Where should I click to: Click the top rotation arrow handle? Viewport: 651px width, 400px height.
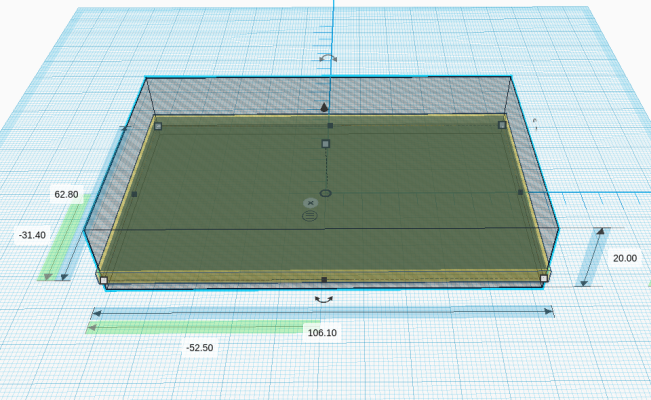[x=328, y=59]
